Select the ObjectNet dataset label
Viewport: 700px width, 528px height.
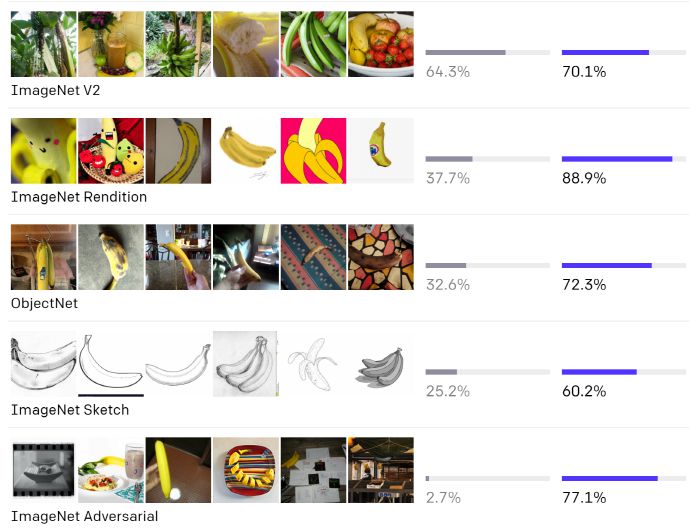point(45,303)
